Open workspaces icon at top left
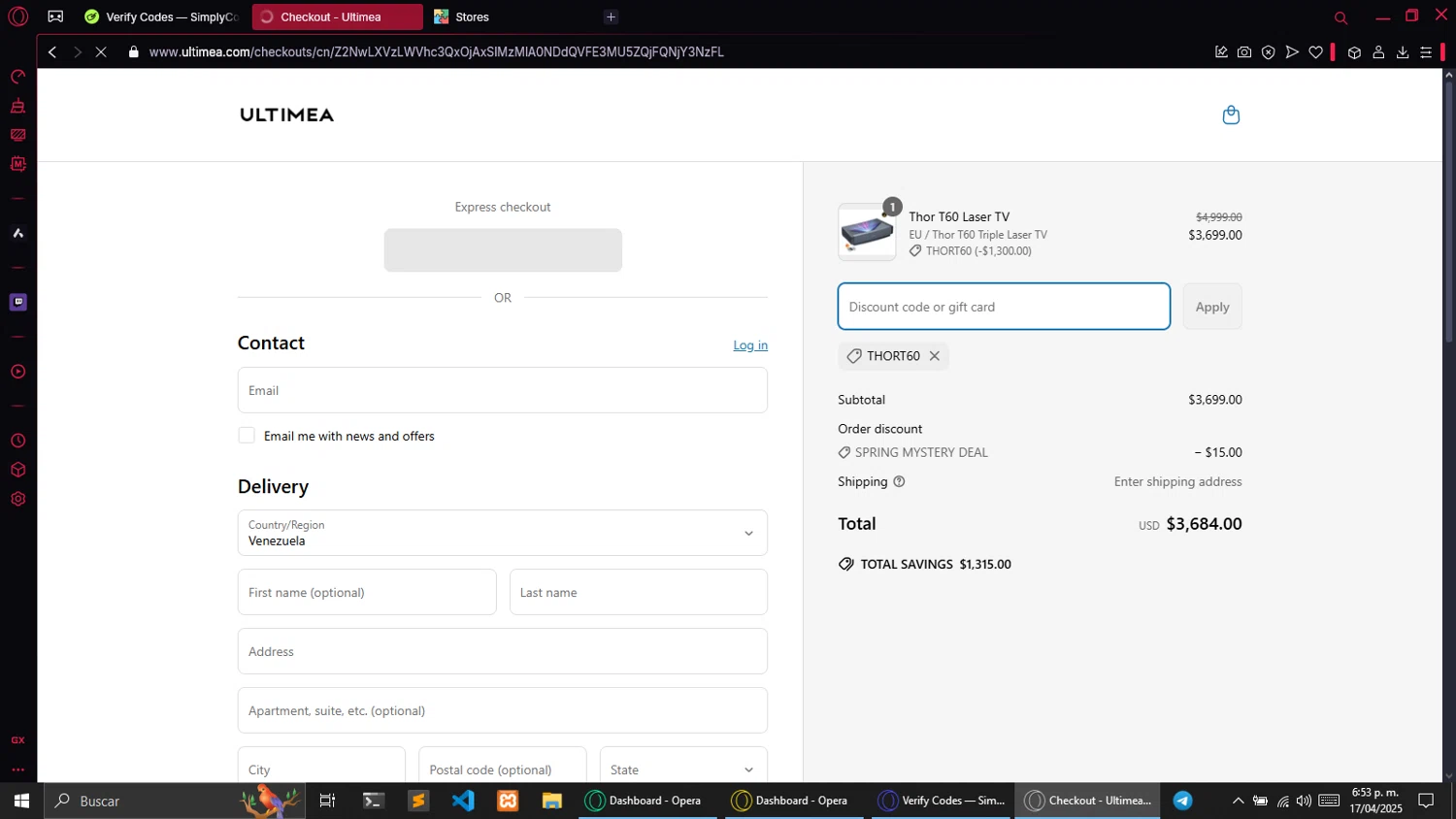Screen dimensions: 1456x819 (x=55, y=16)
